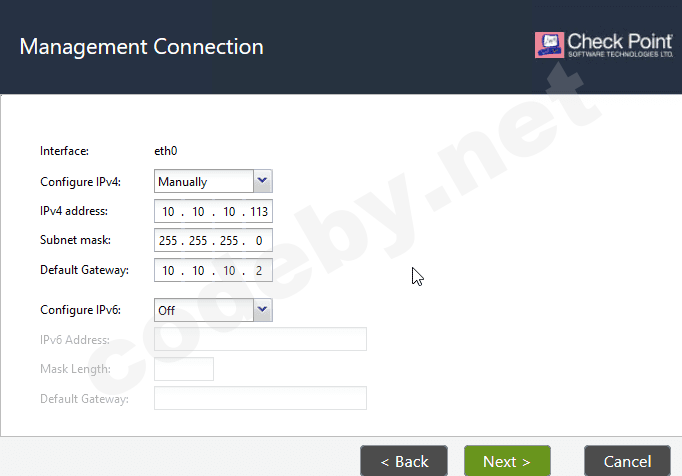The image size is (682, 476).
Task: Select the Manually combo box for IPv4
Action: pos(213,181)
